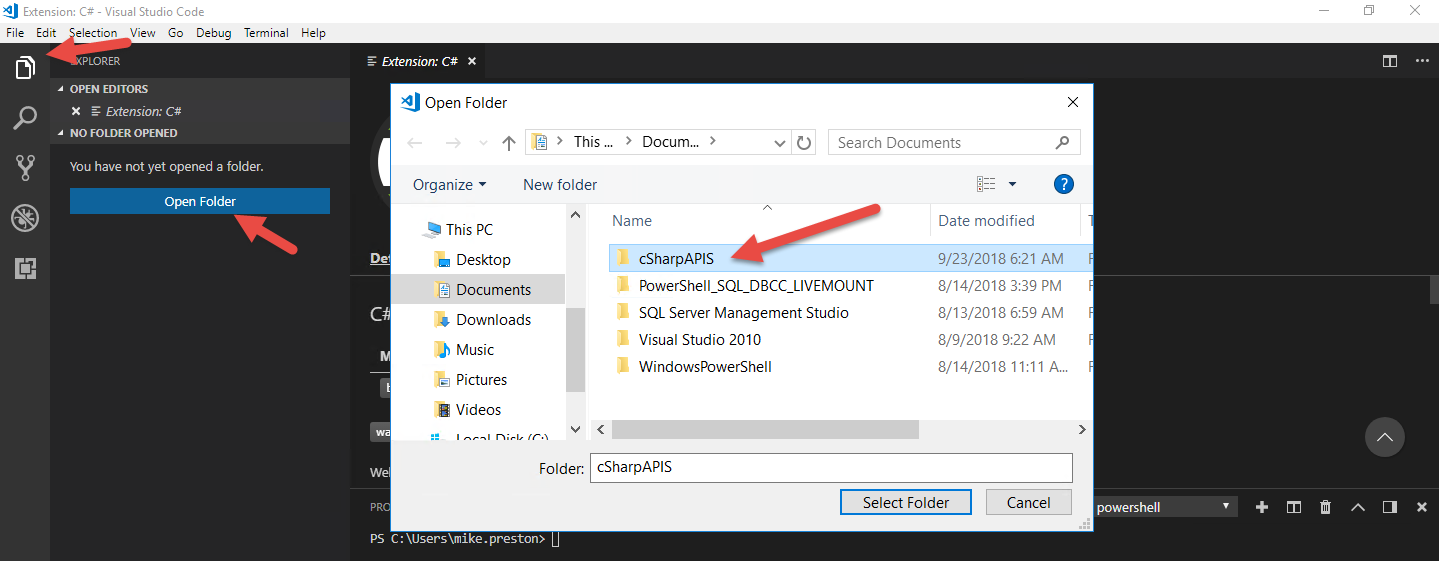Click the navigation pane vertical scrollbar
The image size is (1439, 561).
tap(575, 350)
